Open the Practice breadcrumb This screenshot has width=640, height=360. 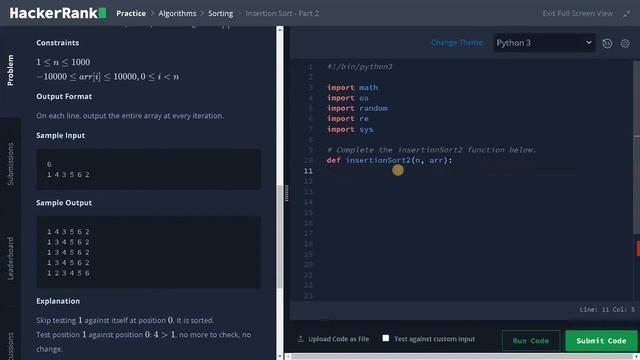(131, 13)
